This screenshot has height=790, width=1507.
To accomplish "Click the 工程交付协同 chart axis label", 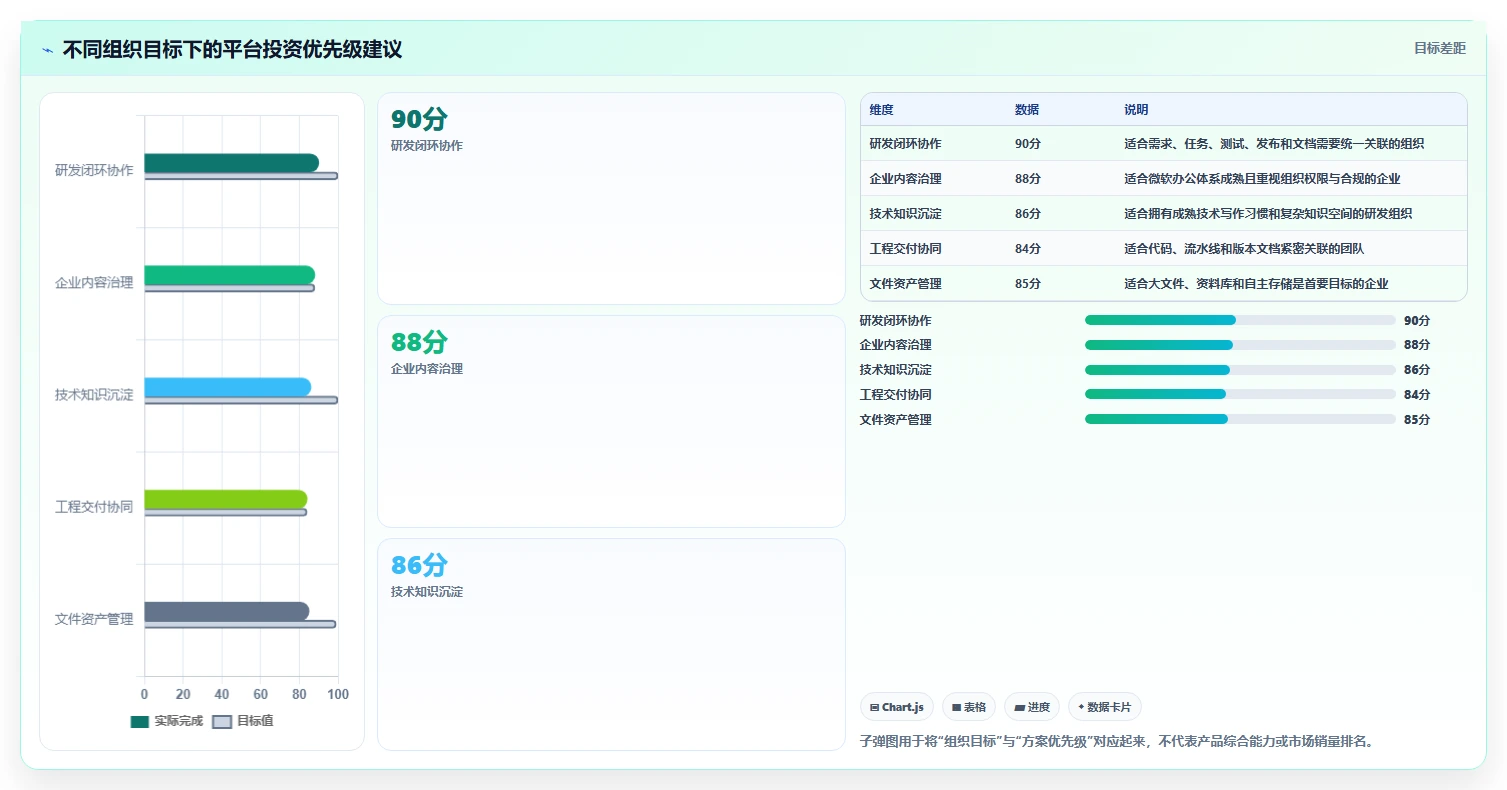I will click(x=94, y=507).
